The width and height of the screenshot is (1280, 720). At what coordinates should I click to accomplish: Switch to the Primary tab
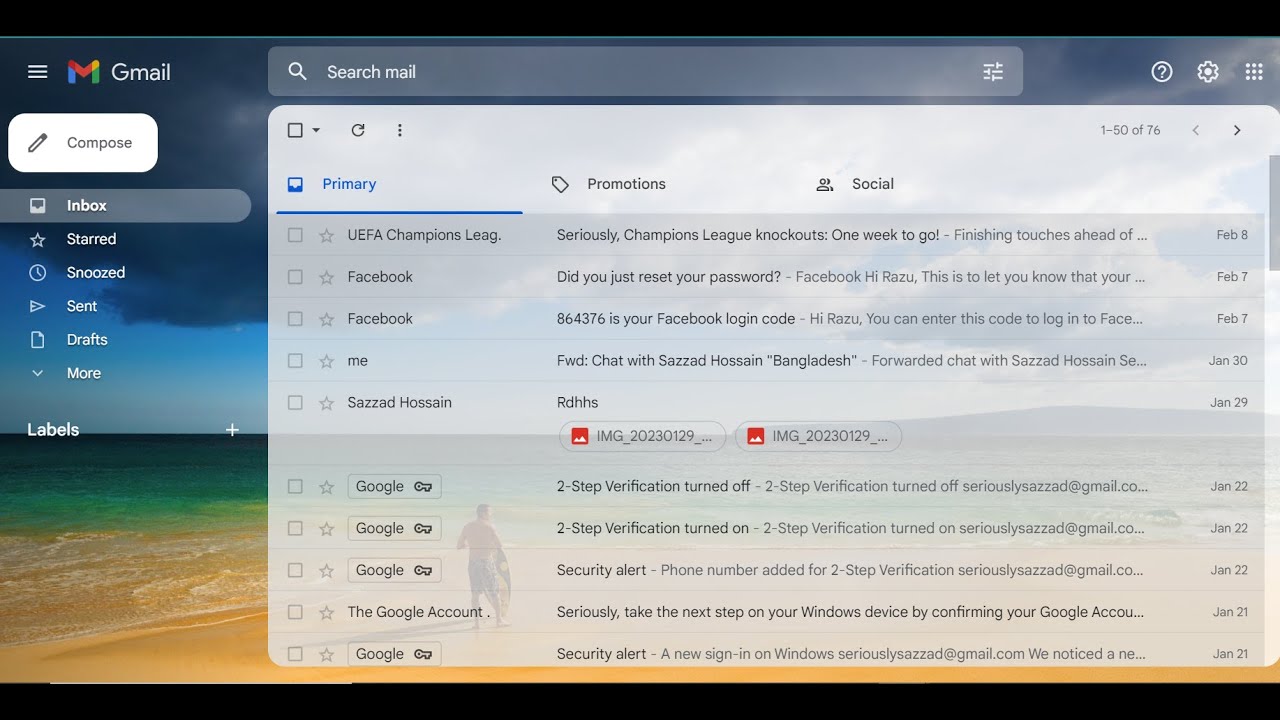pyautogui.click(x=399, y=185)
